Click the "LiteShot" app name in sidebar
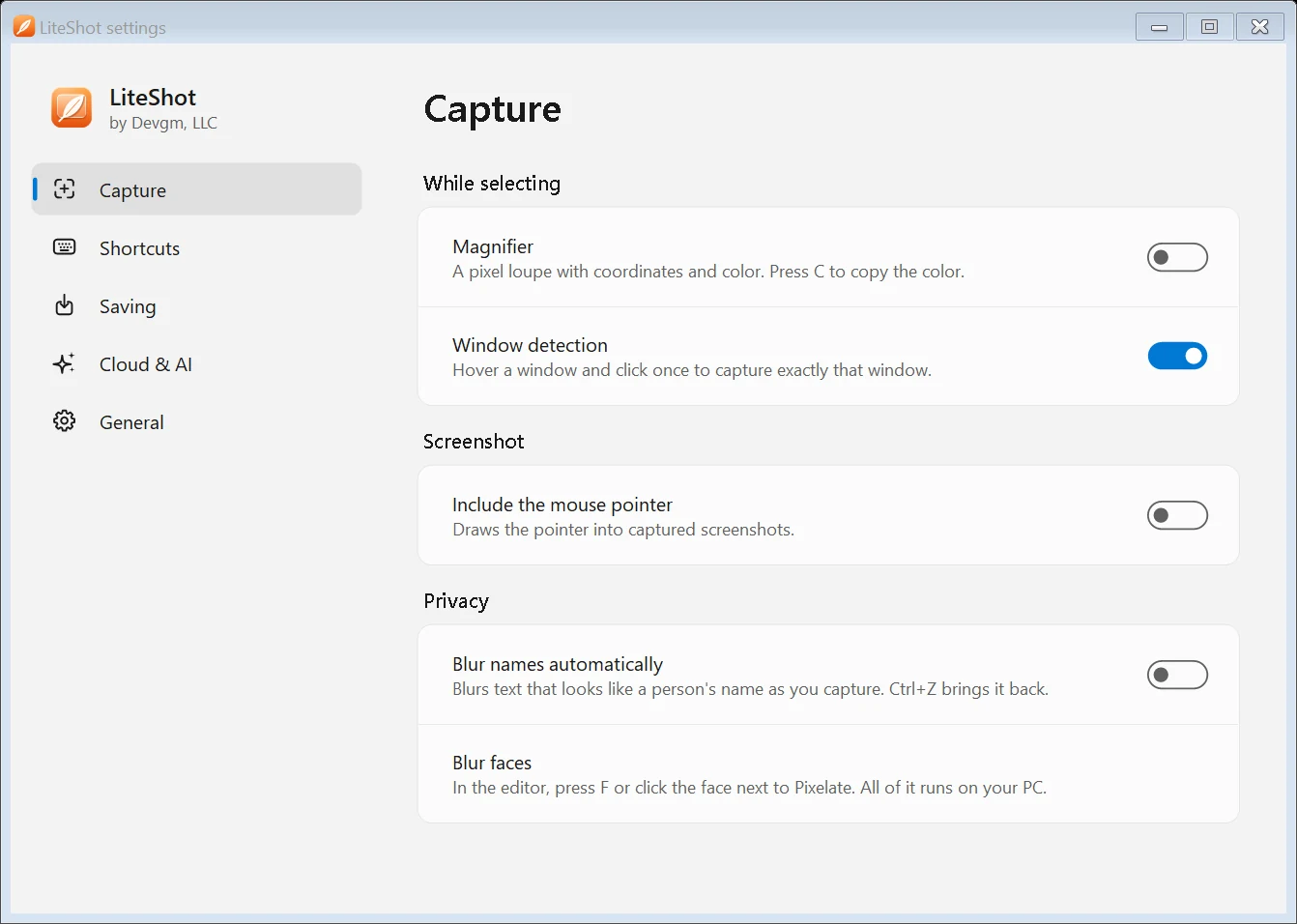Image resolution: width=1297 pixels, height=924 pixels. point(153,98)
